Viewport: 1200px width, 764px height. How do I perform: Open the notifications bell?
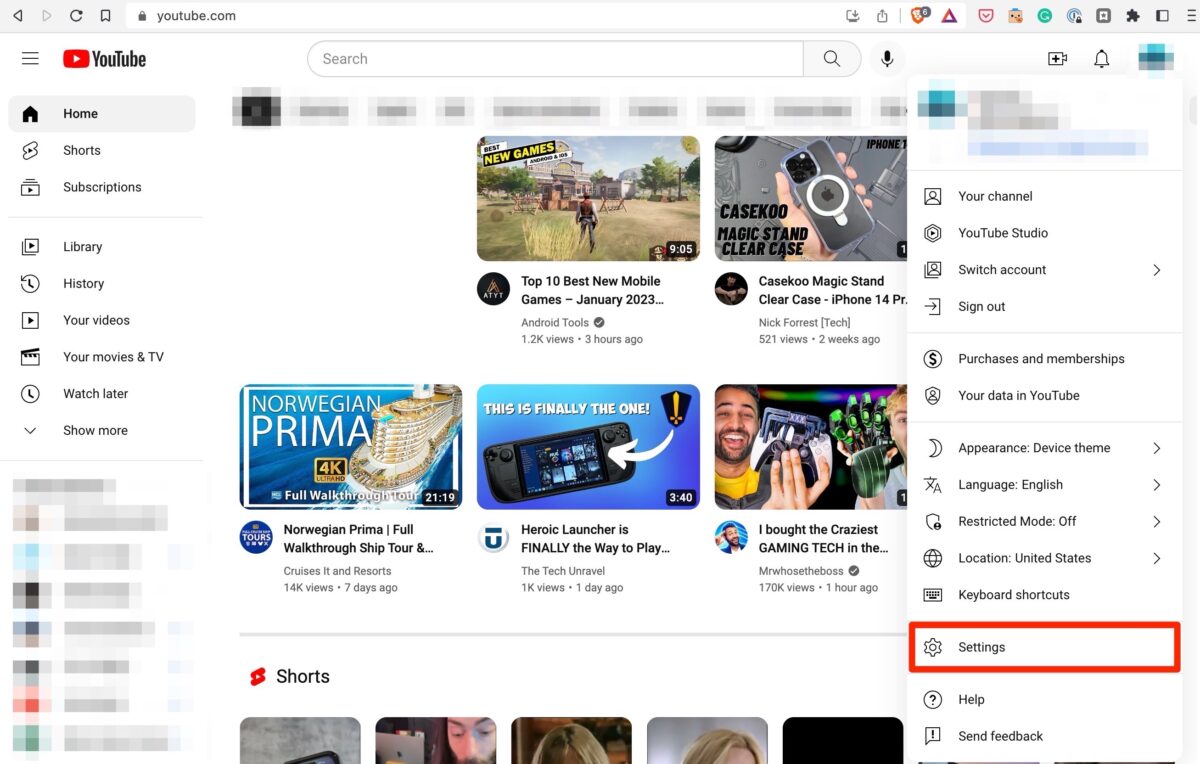pyautogui.click(x=1101, y=59)
